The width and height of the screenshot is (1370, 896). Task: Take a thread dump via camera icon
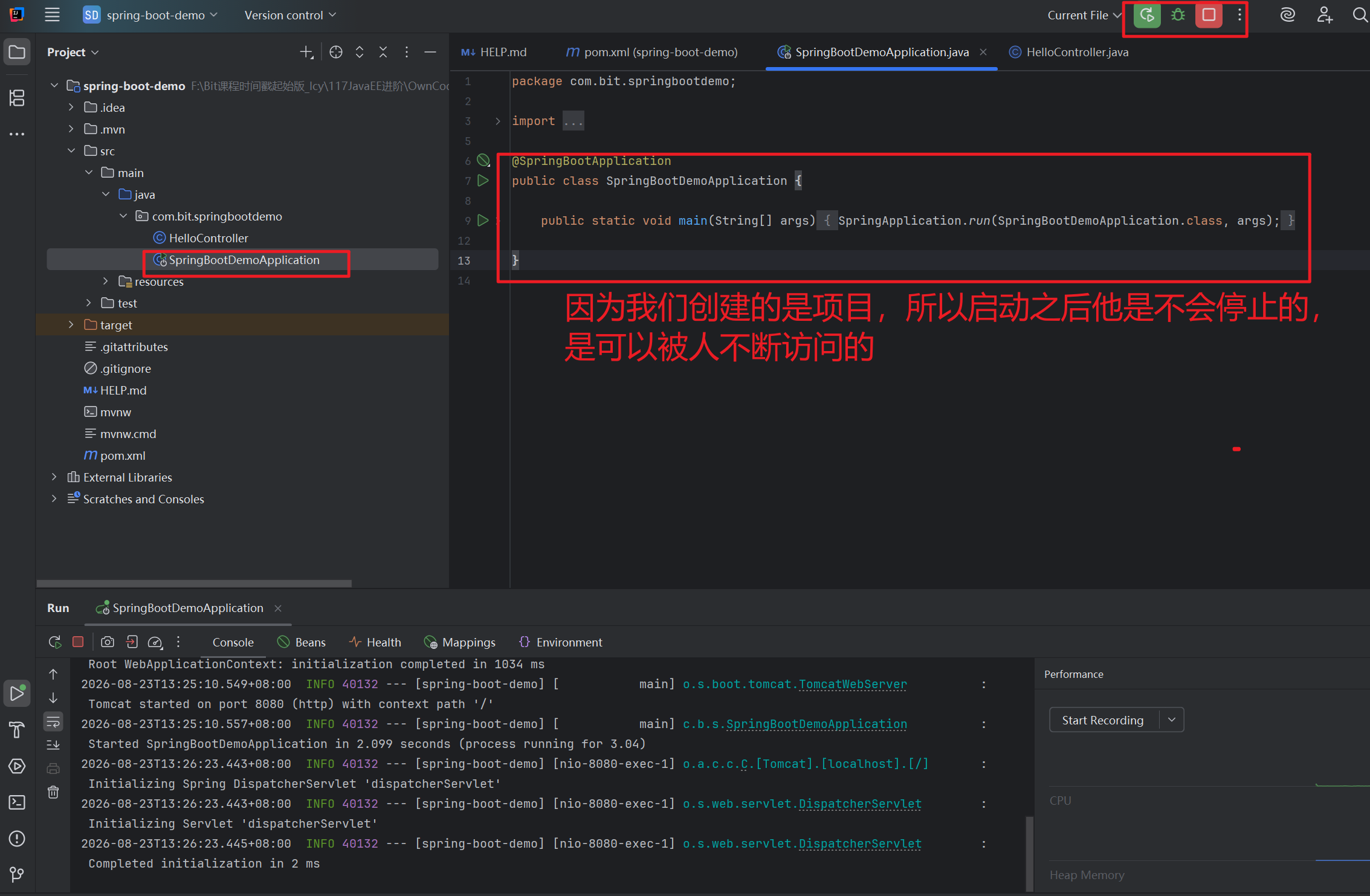pyautogui.click(x=108, y=642)
